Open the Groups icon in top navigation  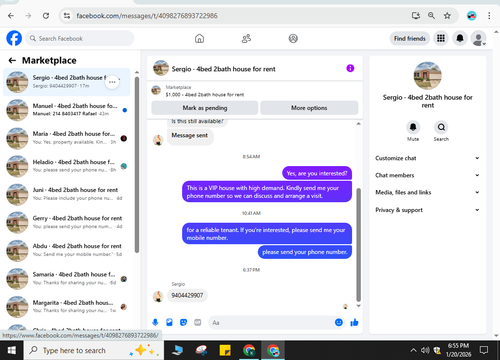click(293, 39)
